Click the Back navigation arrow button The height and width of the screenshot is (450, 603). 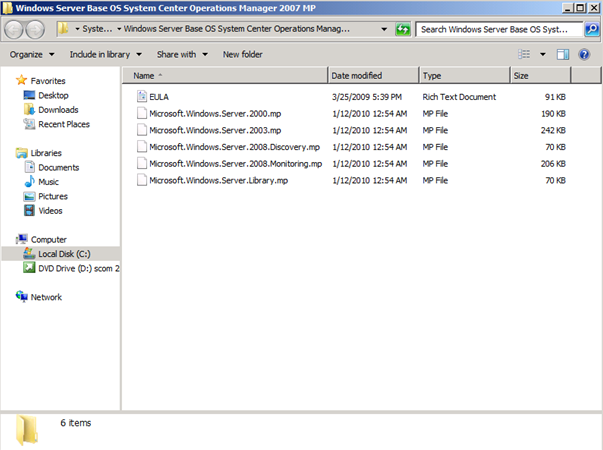pyautogui.click(x=17, y=30)
